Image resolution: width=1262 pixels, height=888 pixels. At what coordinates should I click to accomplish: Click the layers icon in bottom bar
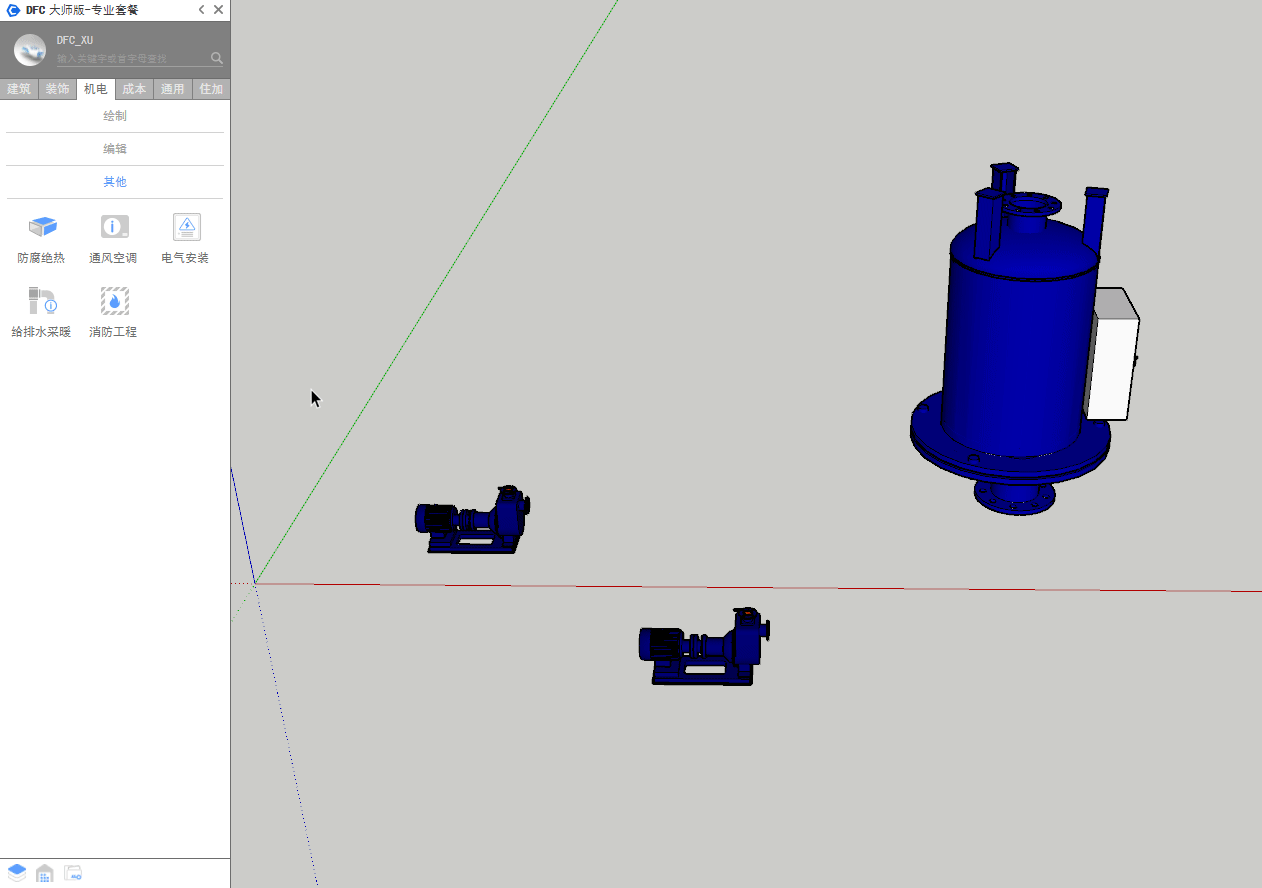pyautogui.click(x=17, y=873)
